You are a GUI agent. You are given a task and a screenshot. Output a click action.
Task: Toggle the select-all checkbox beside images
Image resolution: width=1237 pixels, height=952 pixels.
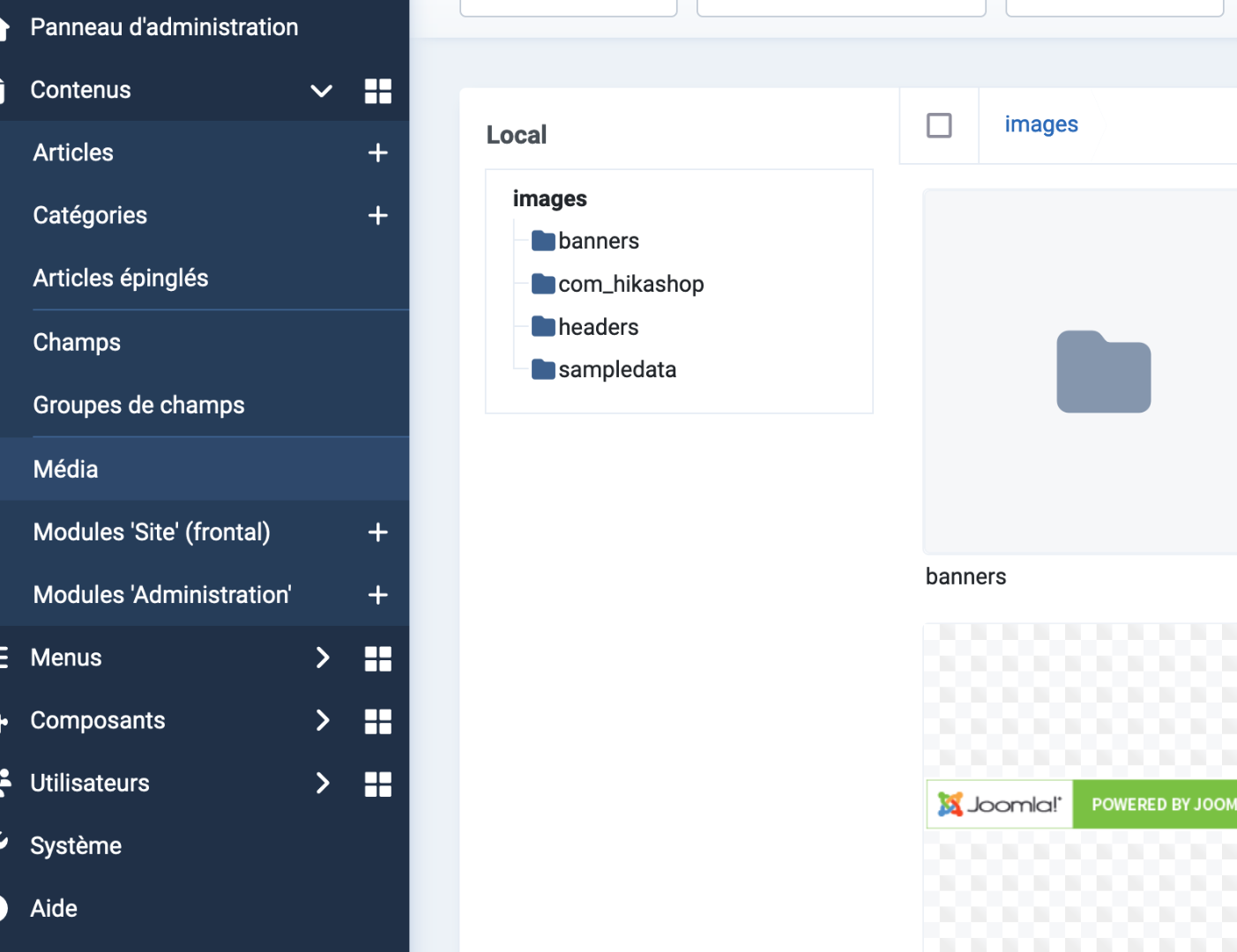[x=939, y=125]
